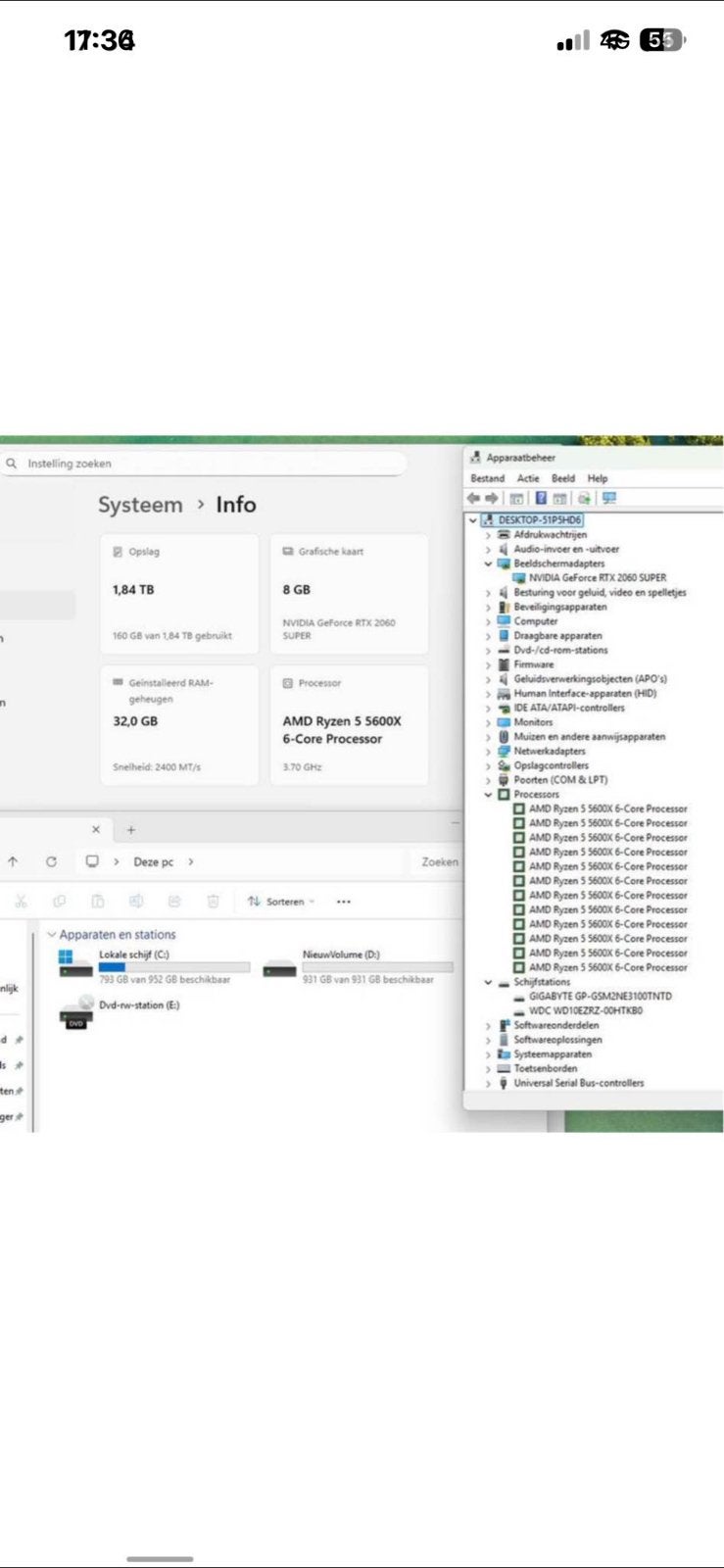
Task: Click the Apparaatbeheer window title icon
Action: (x=476, y=458)
